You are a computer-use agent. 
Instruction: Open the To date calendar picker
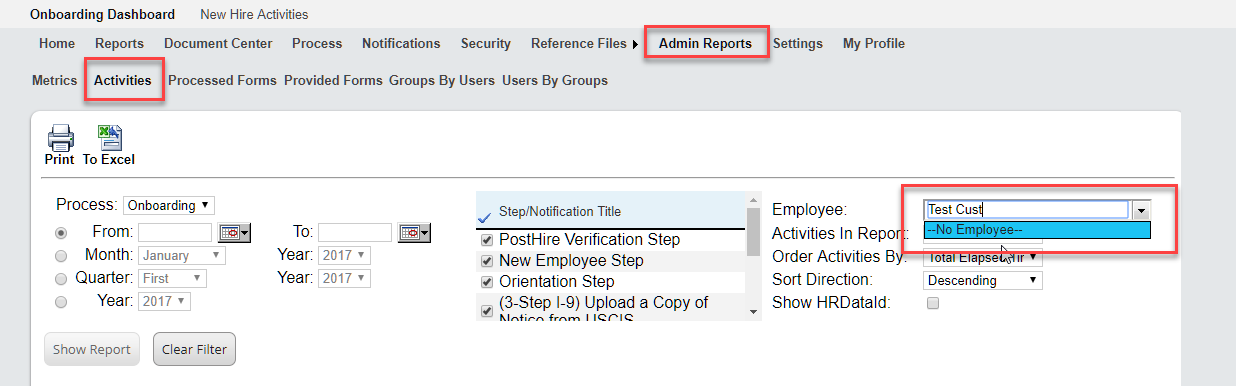414,232
